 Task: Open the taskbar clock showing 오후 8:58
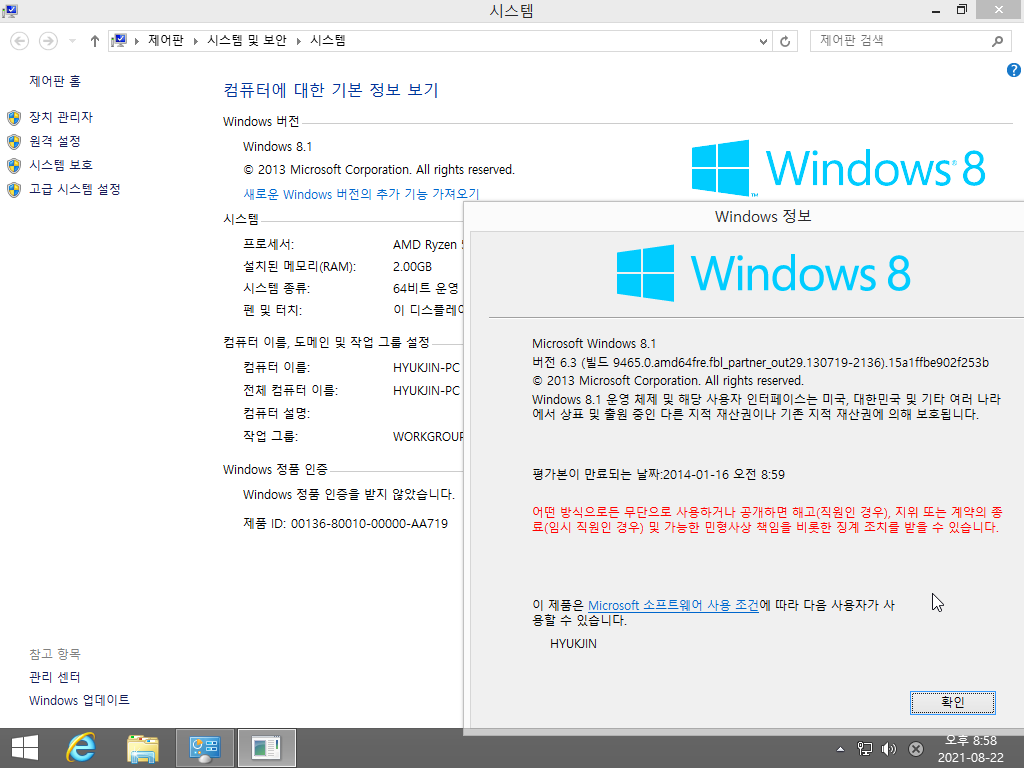970,749
